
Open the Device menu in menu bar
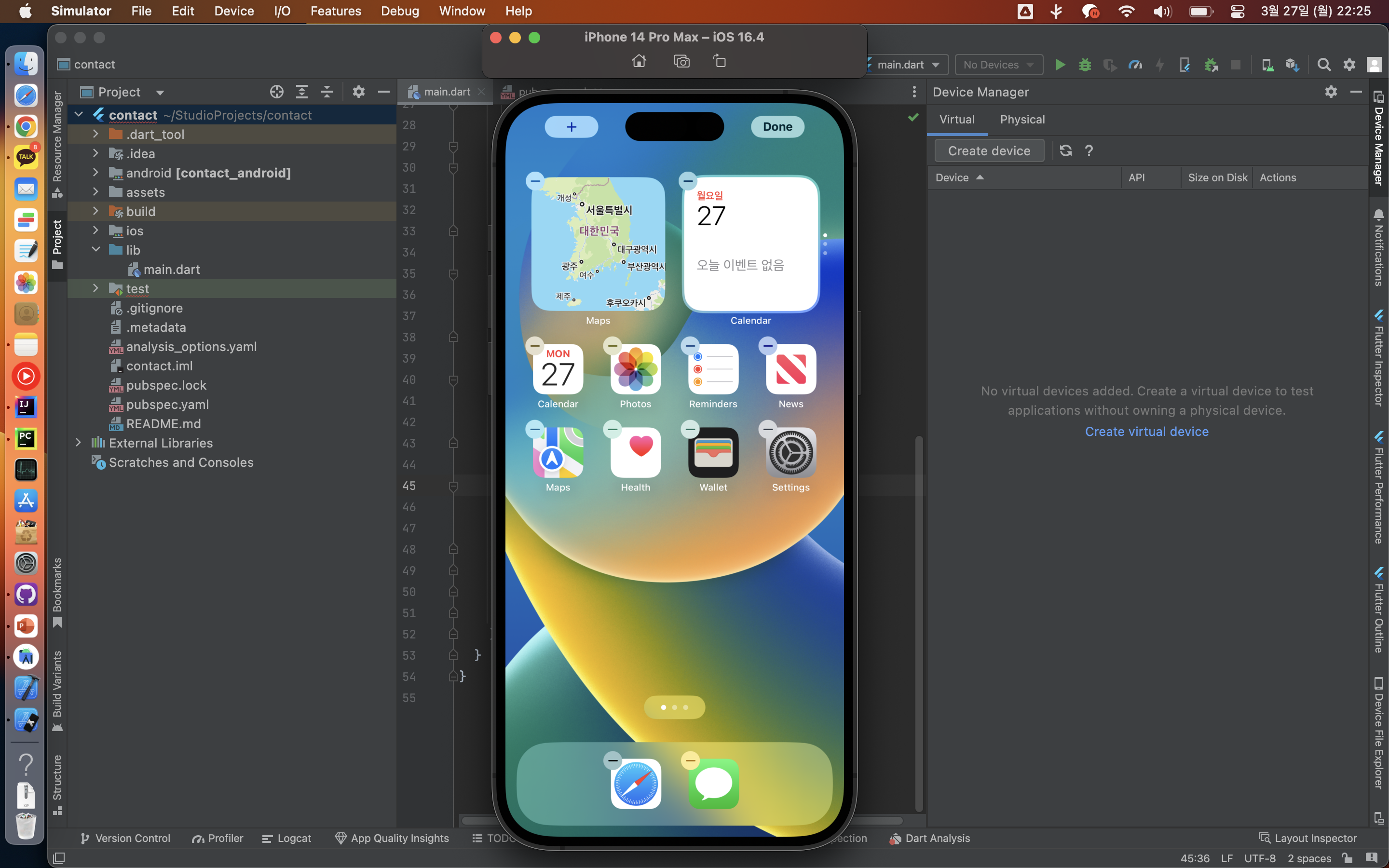233,11
